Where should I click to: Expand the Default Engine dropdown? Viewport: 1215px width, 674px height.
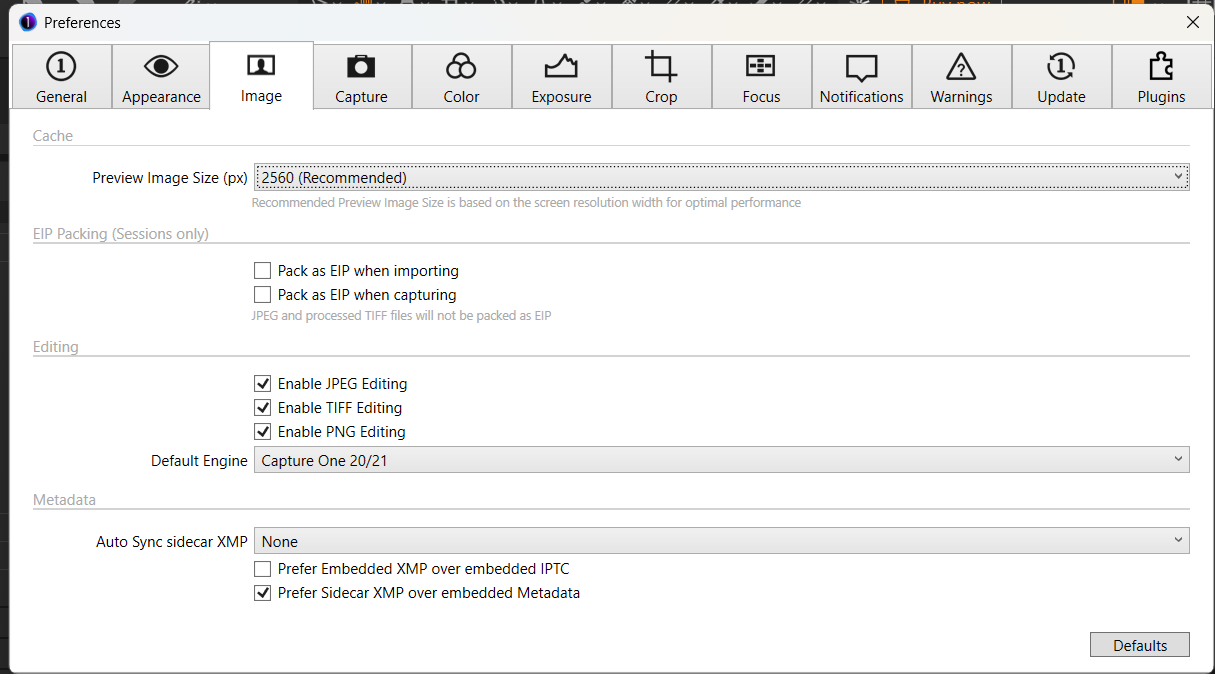tap(721, 461)
